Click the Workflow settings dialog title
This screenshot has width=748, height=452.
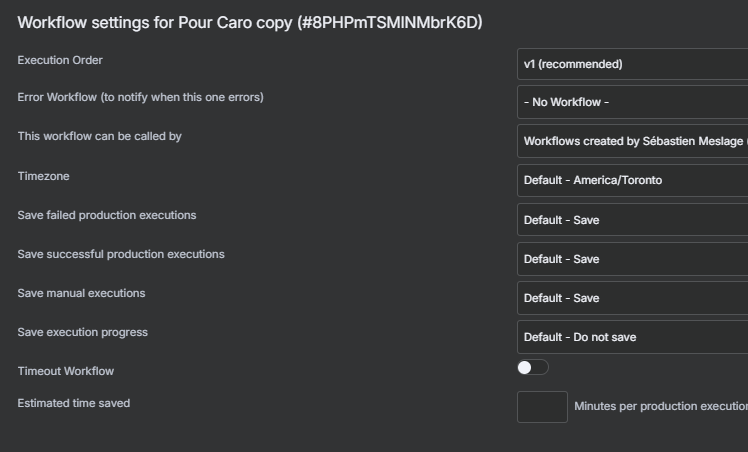point(250,22)
